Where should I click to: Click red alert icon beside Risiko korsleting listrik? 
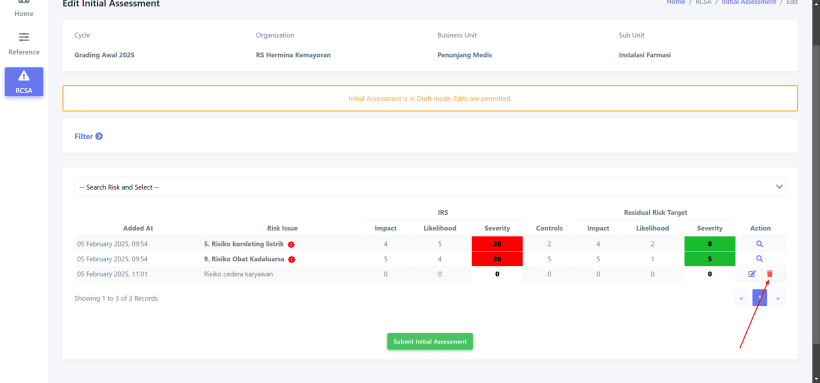(291, 244)
